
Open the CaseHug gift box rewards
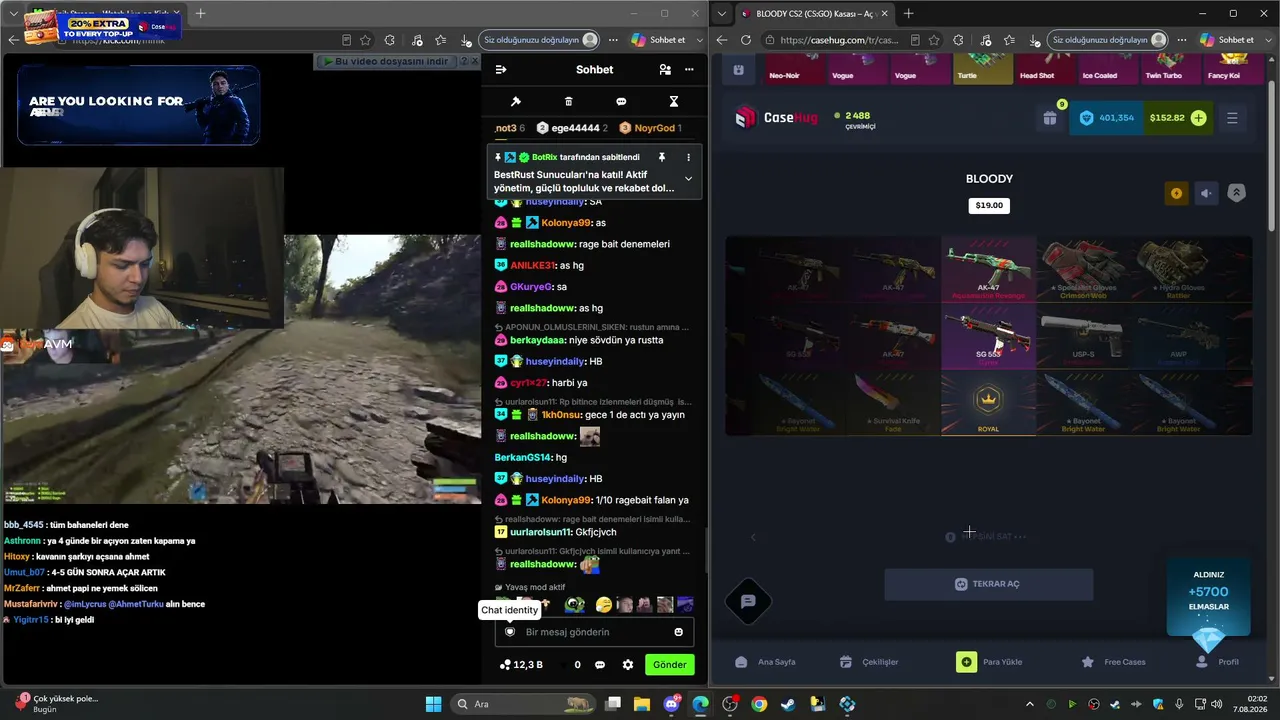point(1050,118)
